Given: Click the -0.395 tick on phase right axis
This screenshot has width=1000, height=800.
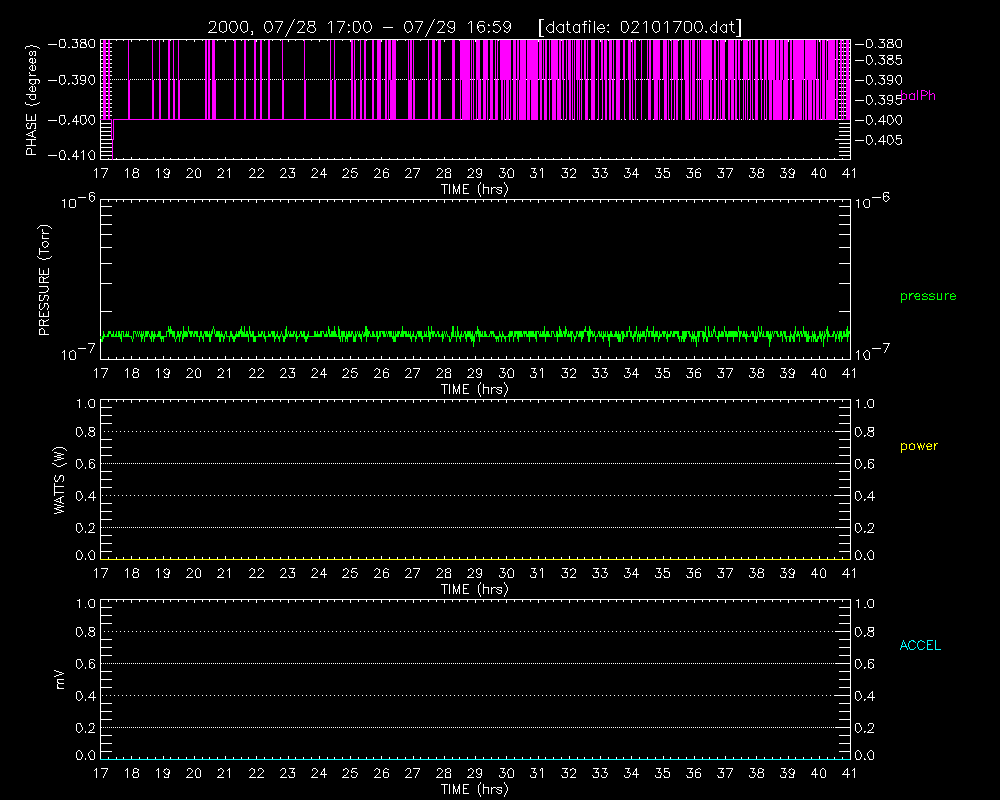Looking at the screenshot, I should (879, 100).
